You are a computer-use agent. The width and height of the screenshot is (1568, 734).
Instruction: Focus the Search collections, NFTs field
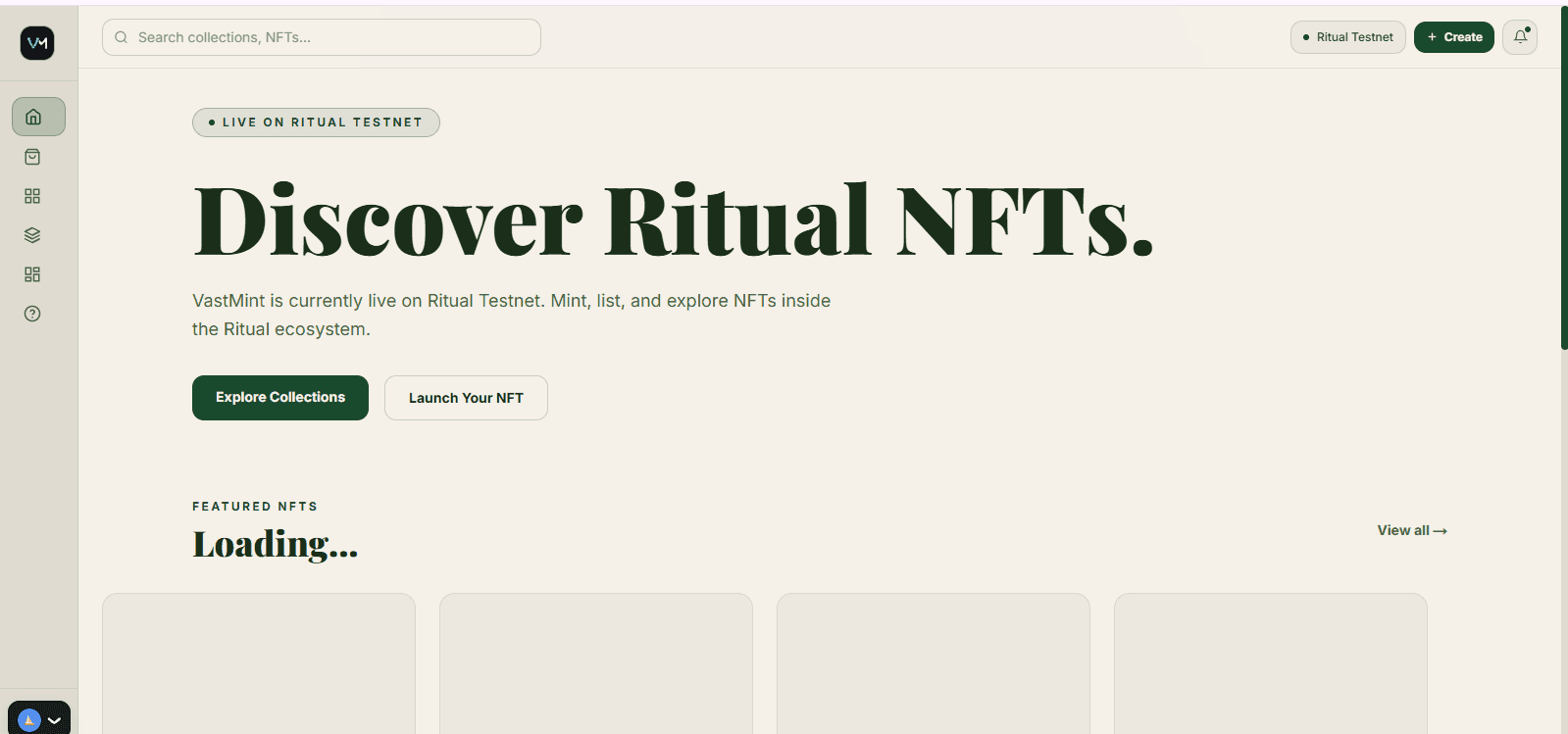point(322,37)
